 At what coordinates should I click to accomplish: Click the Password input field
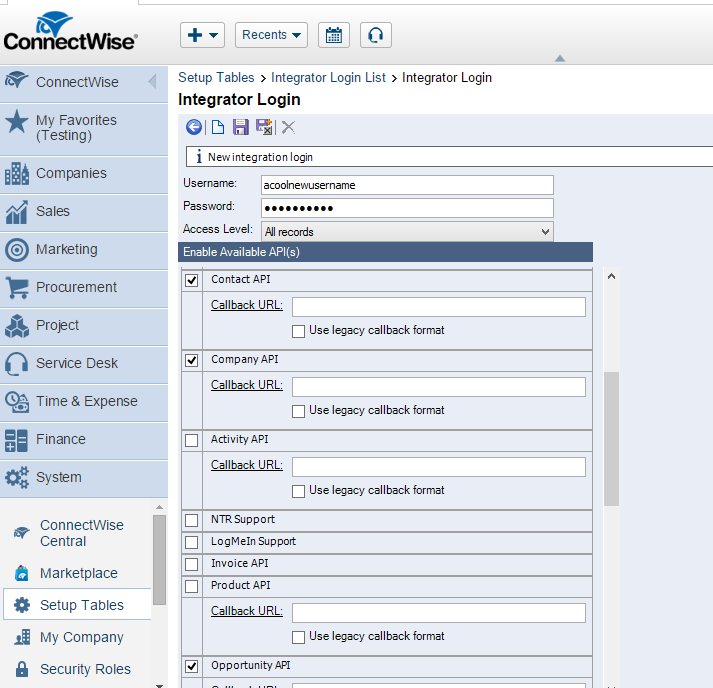click(x=407, y=208)
